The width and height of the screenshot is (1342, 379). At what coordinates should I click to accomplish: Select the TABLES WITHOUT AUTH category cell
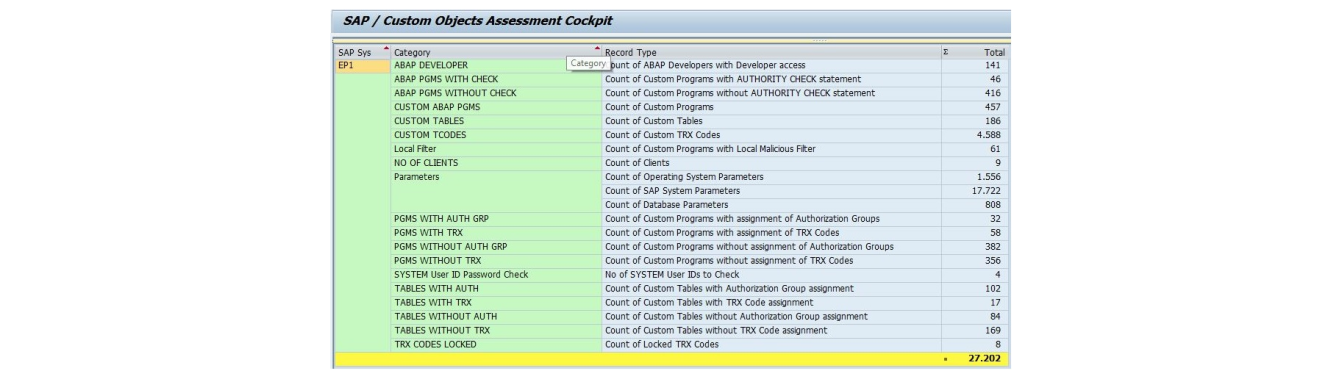tap(496, 316)
